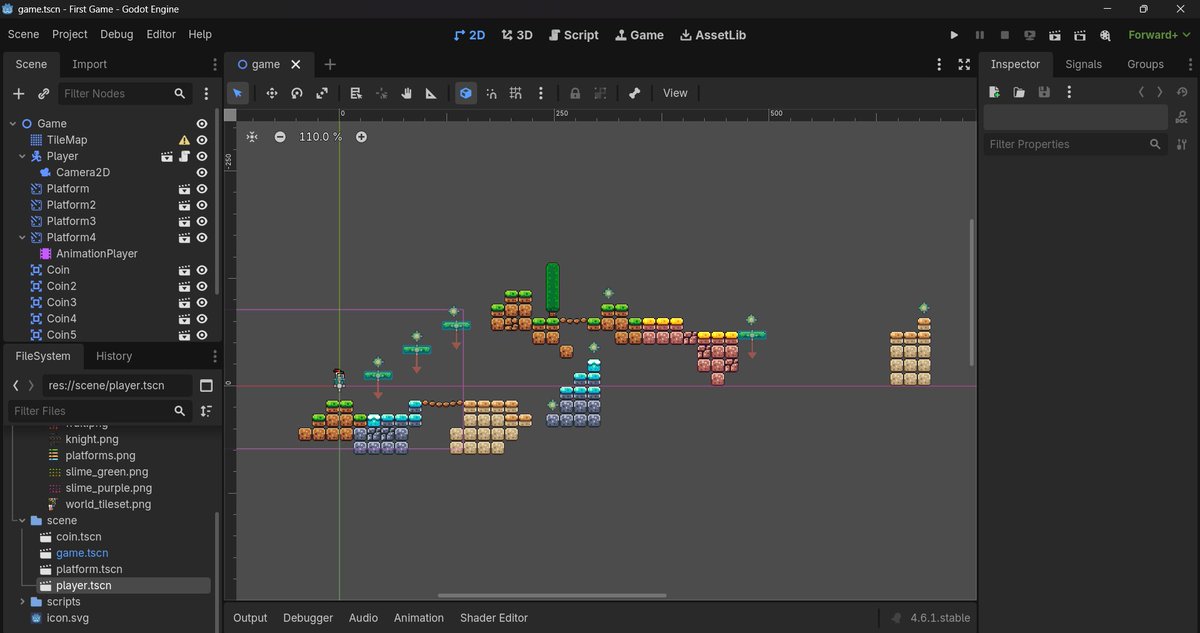Open snapping options three-dot menu
Screen dimensions: 1200x633
click(x=541, y=93)
